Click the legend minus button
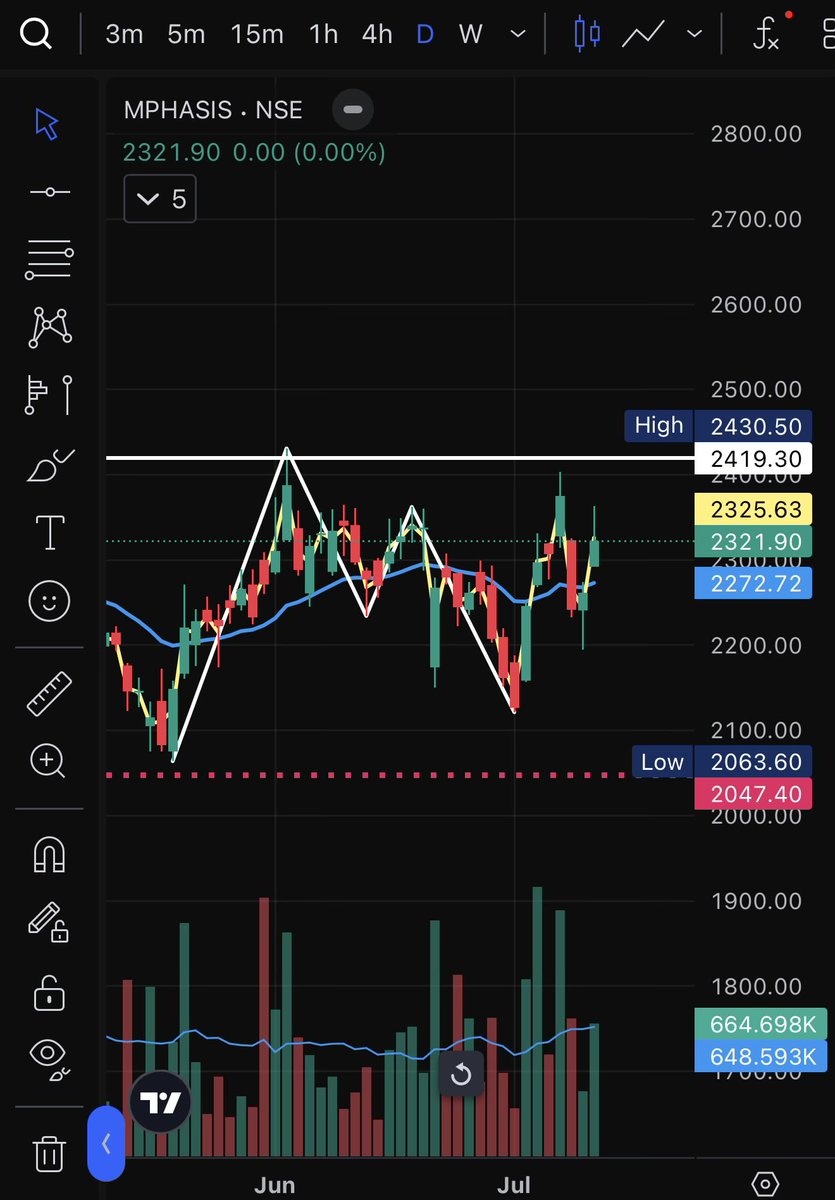The height and width of the screenshot is (1200, 835). pos(352,109)
